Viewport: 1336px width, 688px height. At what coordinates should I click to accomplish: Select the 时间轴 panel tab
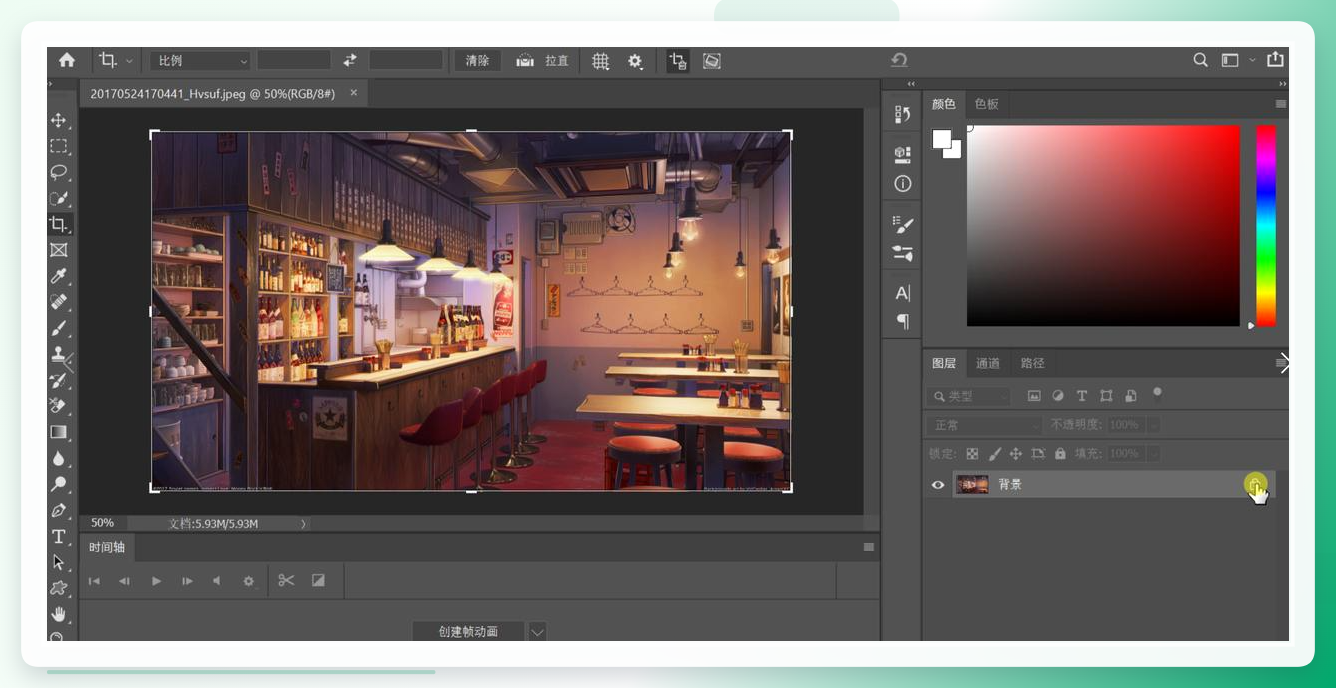click(x=107, y=547)
